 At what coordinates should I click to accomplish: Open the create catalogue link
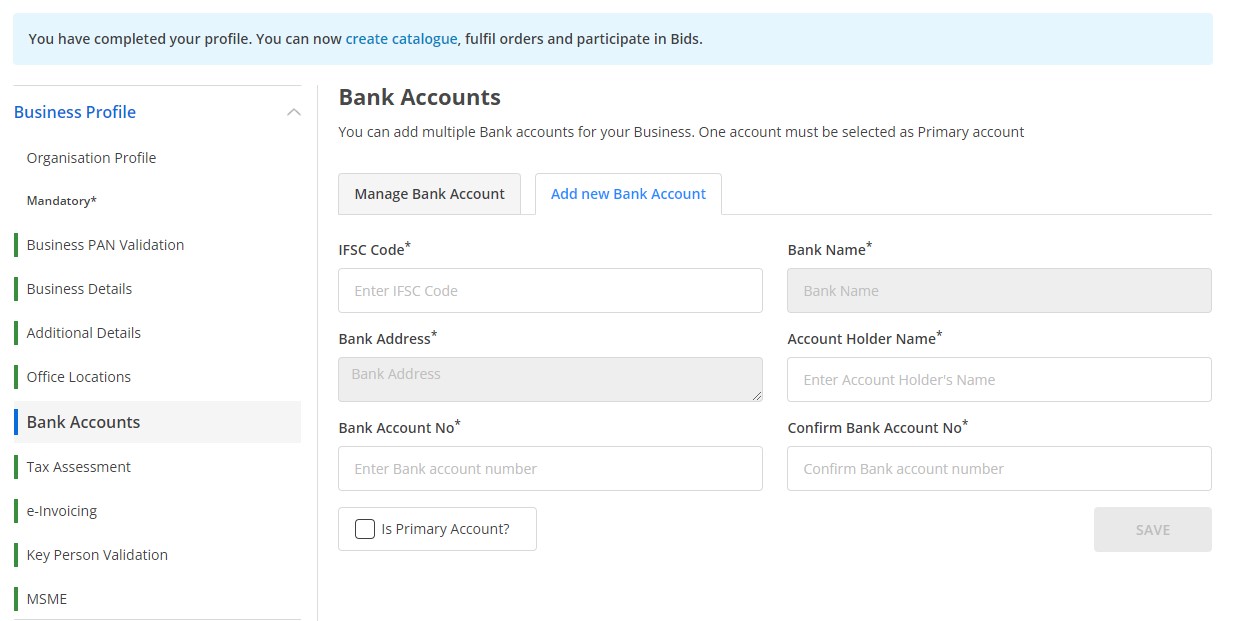400,38
